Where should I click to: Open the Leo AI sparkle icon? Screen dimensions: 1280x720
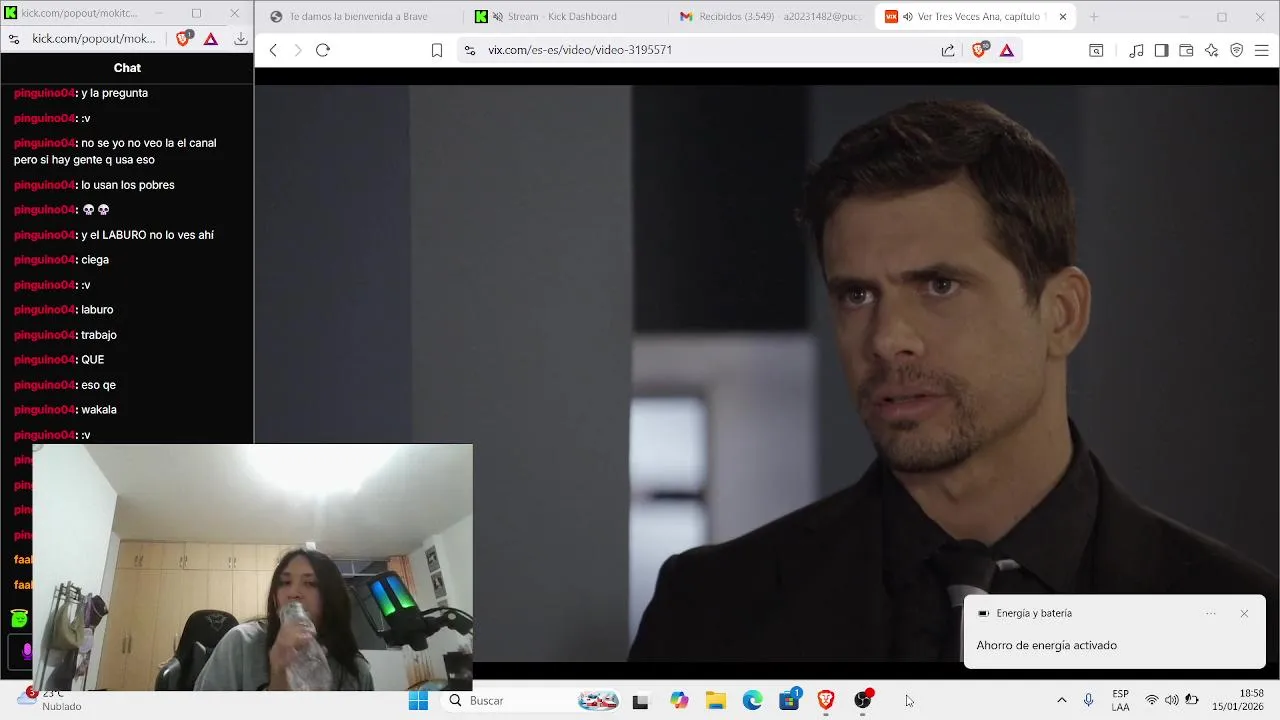tap(1211, 50)
